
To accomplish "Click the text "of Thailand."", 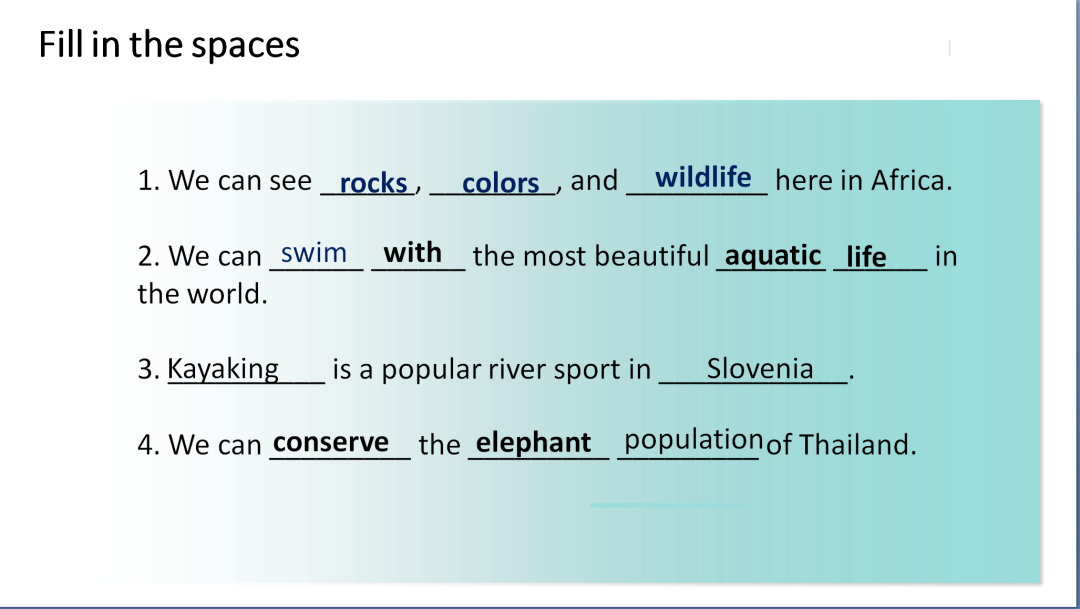I will (841, 445).
